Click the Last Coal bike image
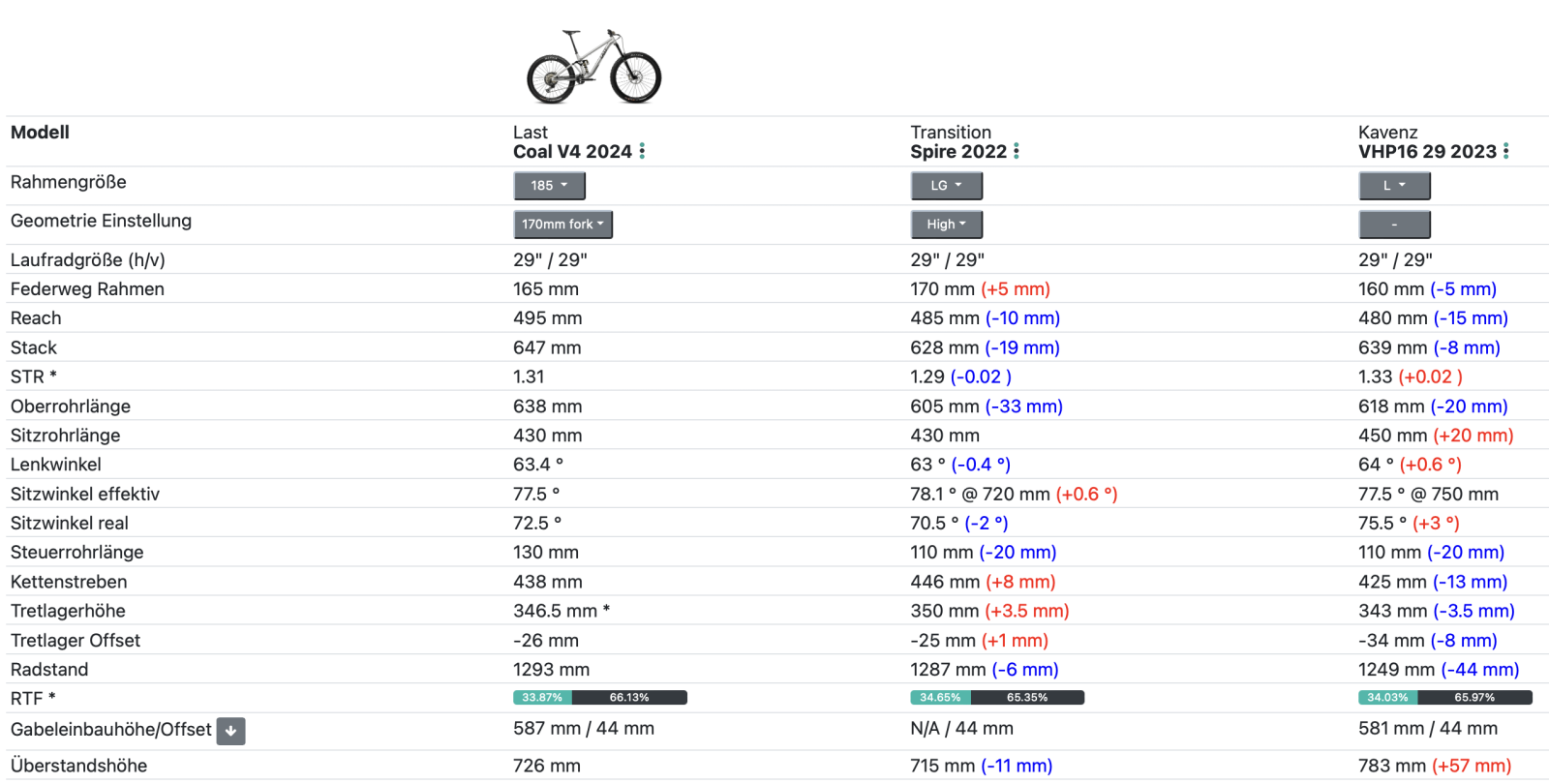 593,66
